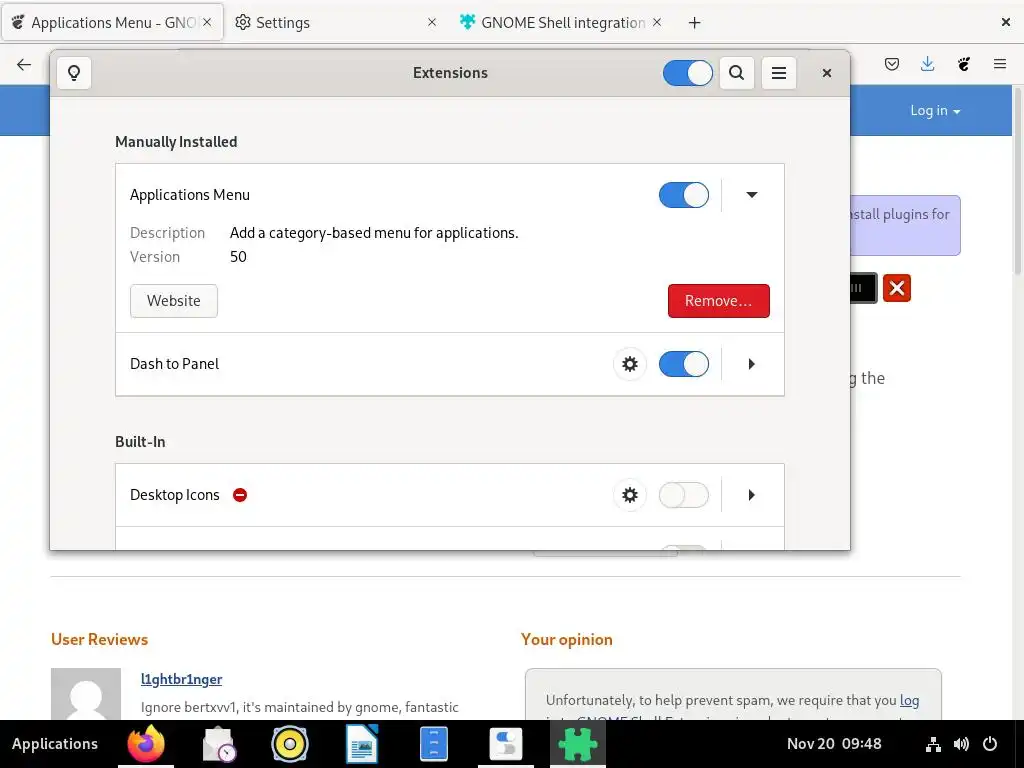Click the log in link in opinion box
Viewport: 1024px width, 768px height.
909,700
